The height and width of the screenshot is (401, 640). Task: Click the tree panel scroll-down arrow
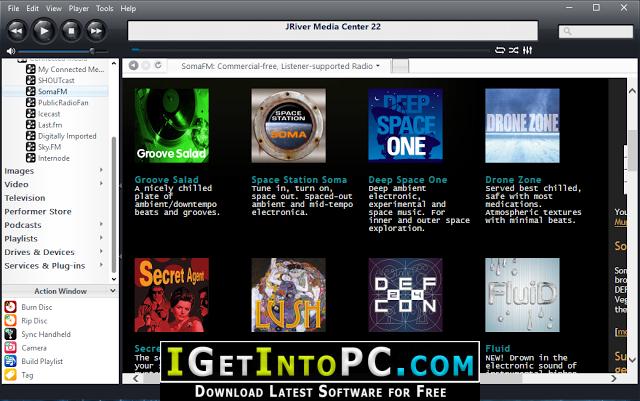coord(114,279)
